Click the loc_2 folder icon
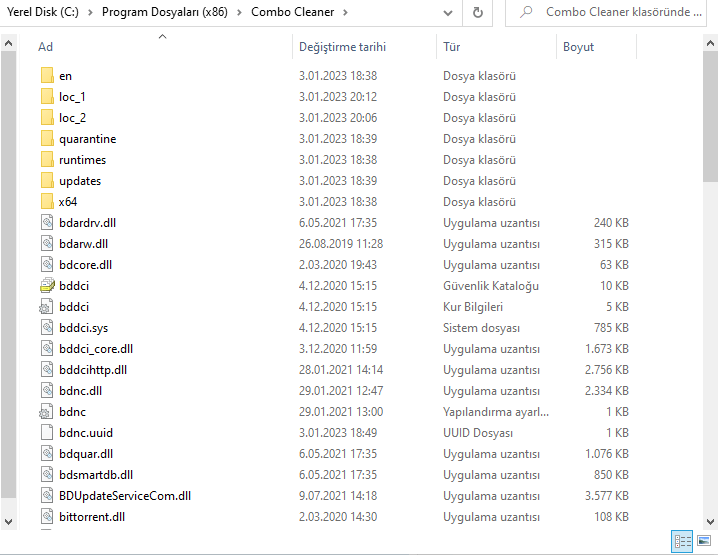718x555 pixels. 47,118
